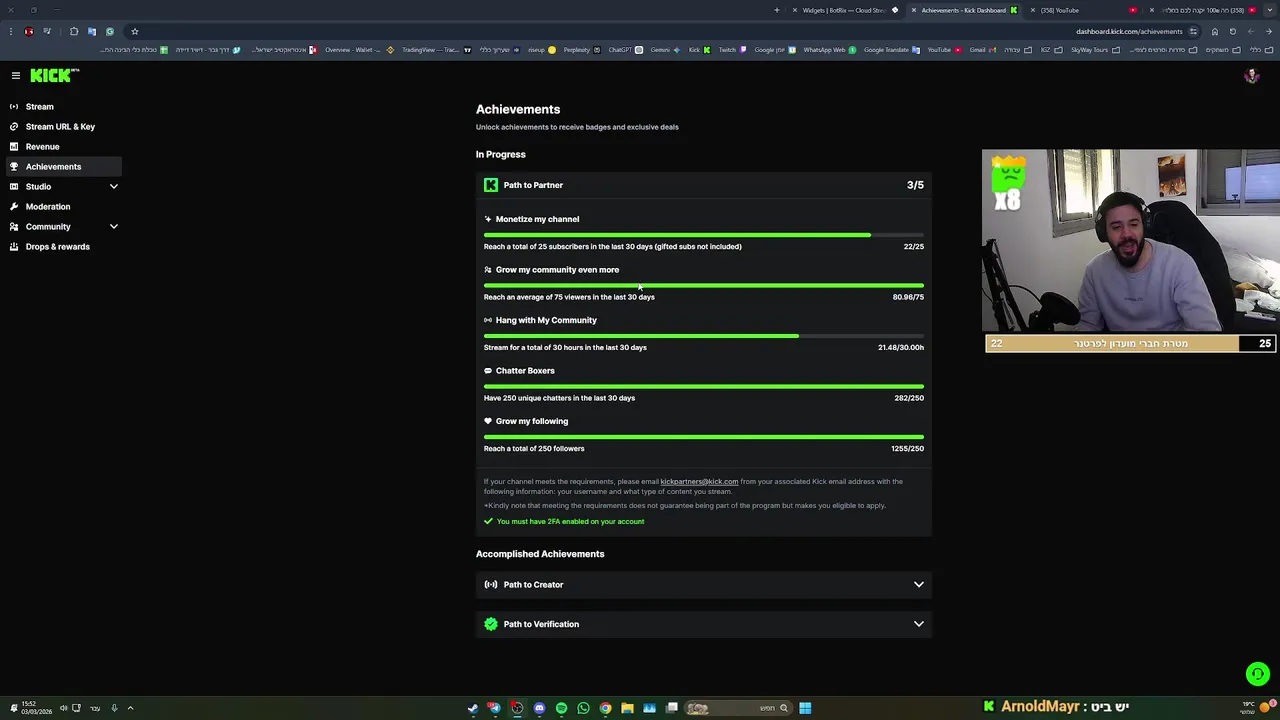
Task: Open Spotify from the taskbar
Action: point(561,708)
